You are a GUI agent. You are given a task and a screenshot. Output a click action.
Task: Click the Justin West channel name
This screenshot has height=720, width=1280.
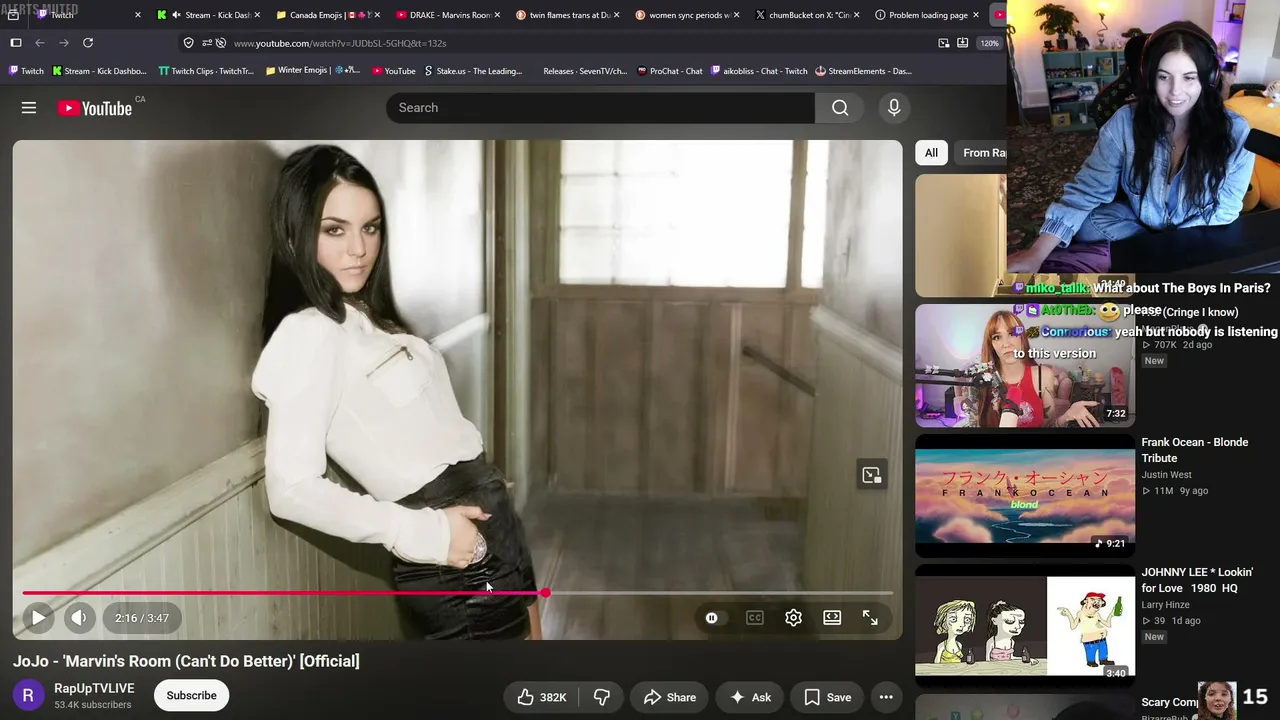click(x=1166, y=475)
